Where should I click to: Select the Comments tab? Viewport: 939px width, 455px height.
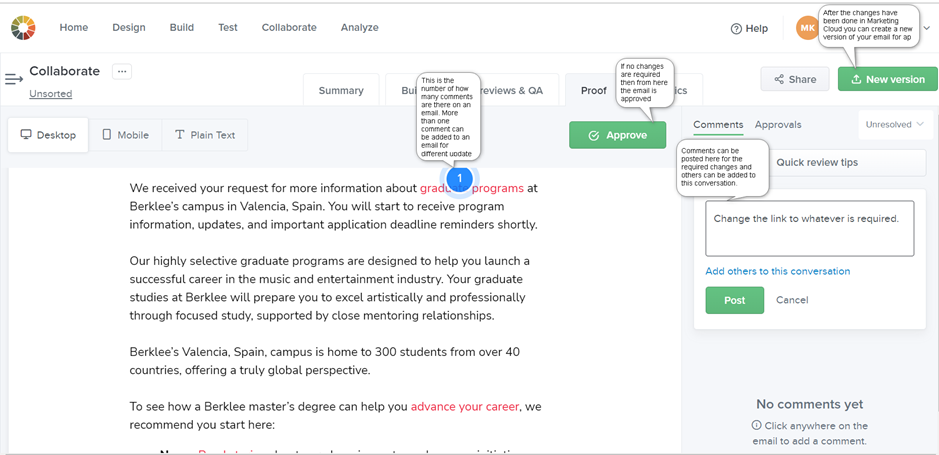point(718,125)
